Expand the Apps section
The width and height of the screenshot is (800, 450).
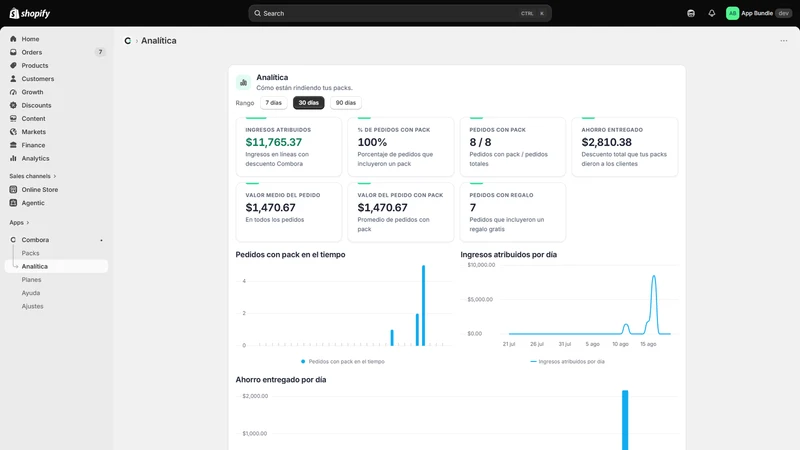pos(19,222)
